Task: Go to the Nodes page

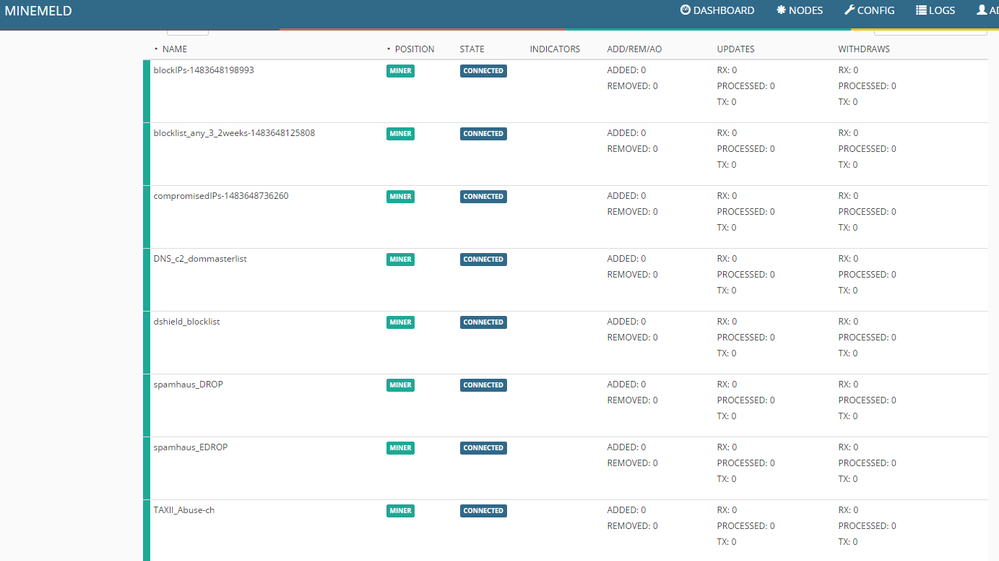Action: tap(800, 10)
